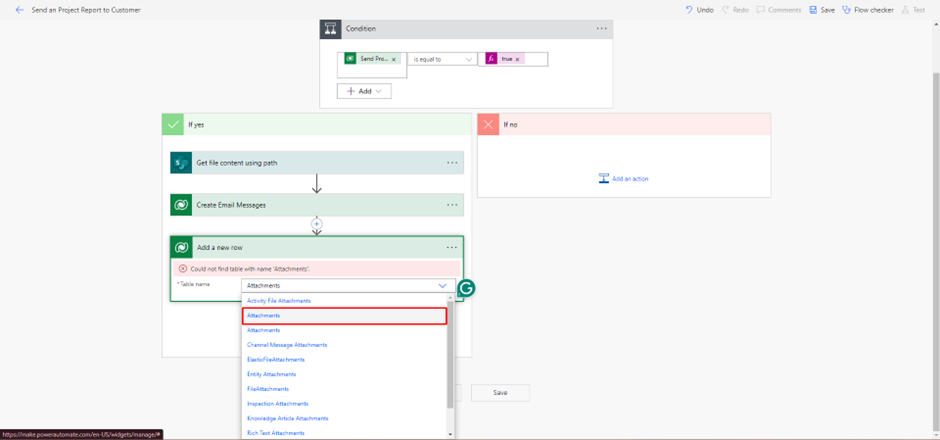Viewport: 940px width, 440px height.
Task: Open Comments from the top toolbar
Action: (778, 10)
